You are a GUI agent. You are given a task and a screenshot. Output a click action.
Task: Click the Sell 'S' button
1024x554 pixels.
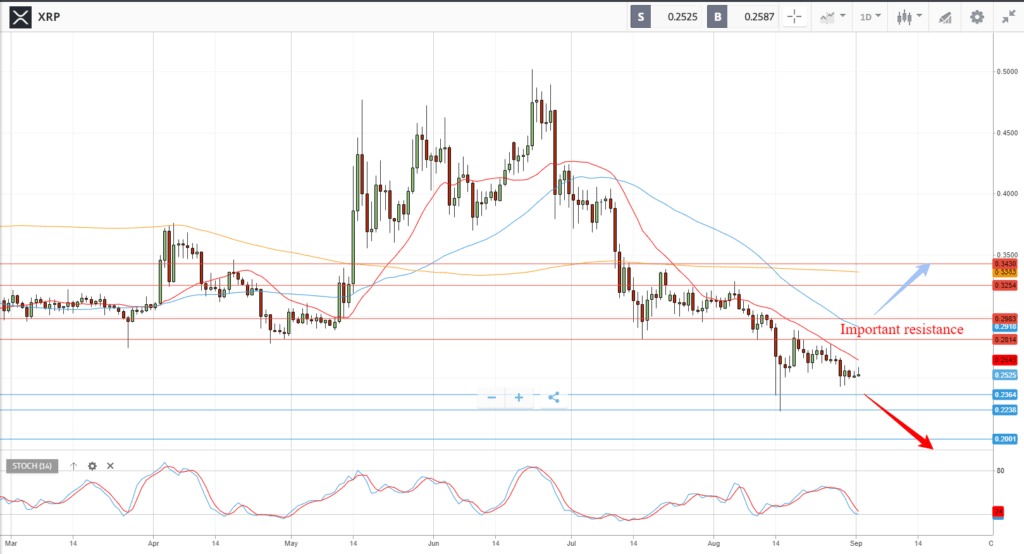click(x=641, y=17)
